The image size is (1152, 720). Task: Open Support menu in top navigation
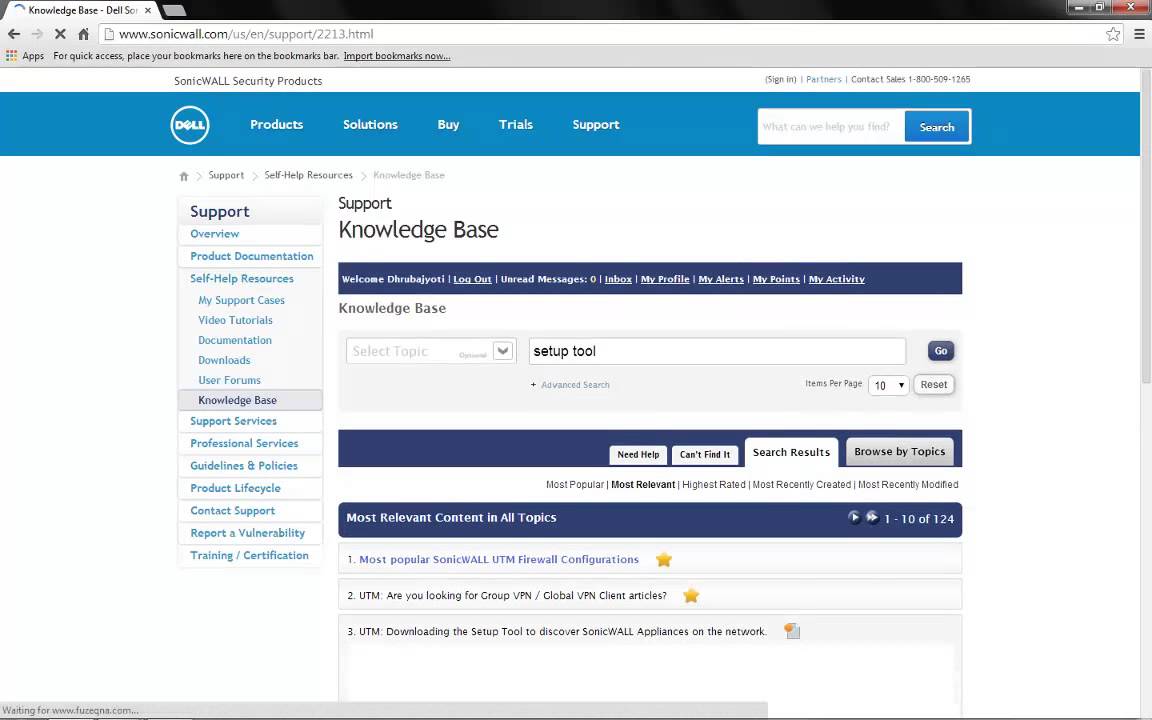tap(596, 125)
